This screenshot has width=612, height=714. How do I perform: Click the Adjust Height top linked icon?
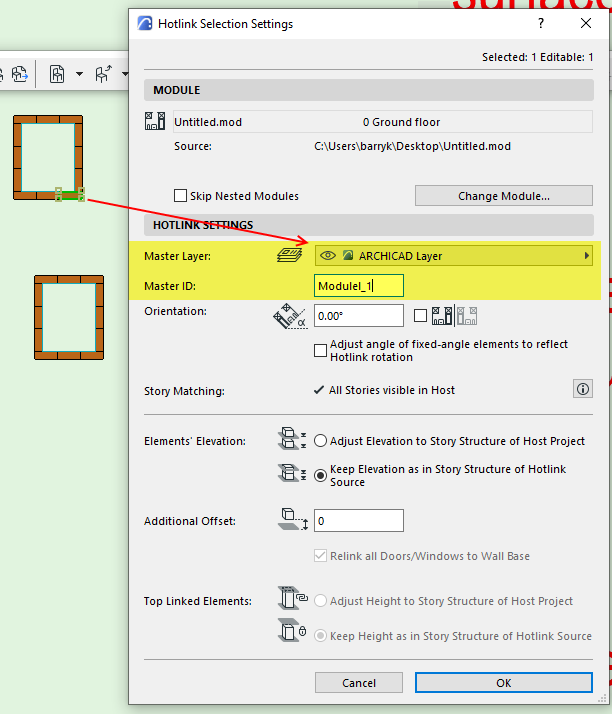click(x=293, y=598)
